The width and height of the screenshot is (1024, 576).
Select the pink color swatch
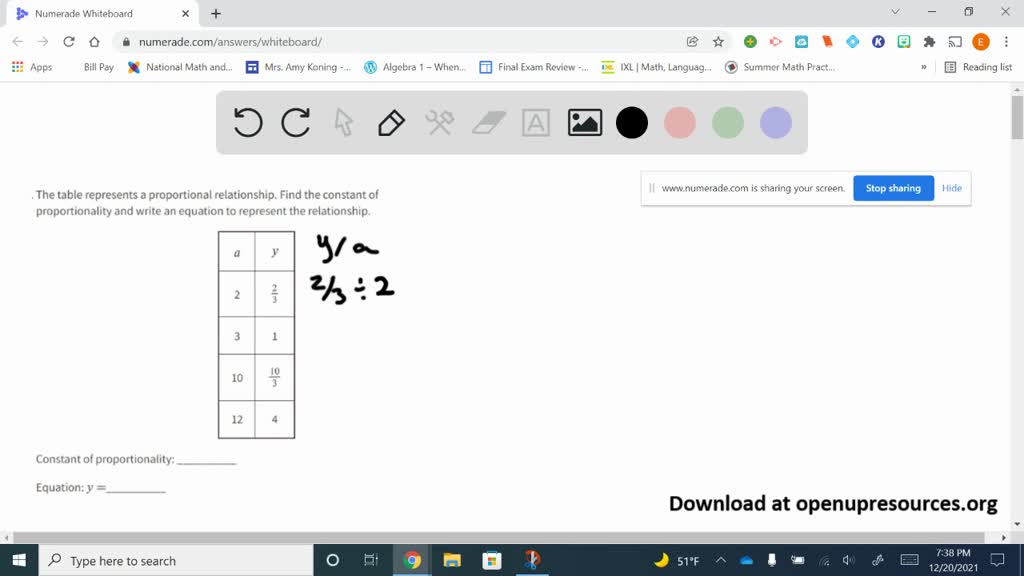pos(680,122)
